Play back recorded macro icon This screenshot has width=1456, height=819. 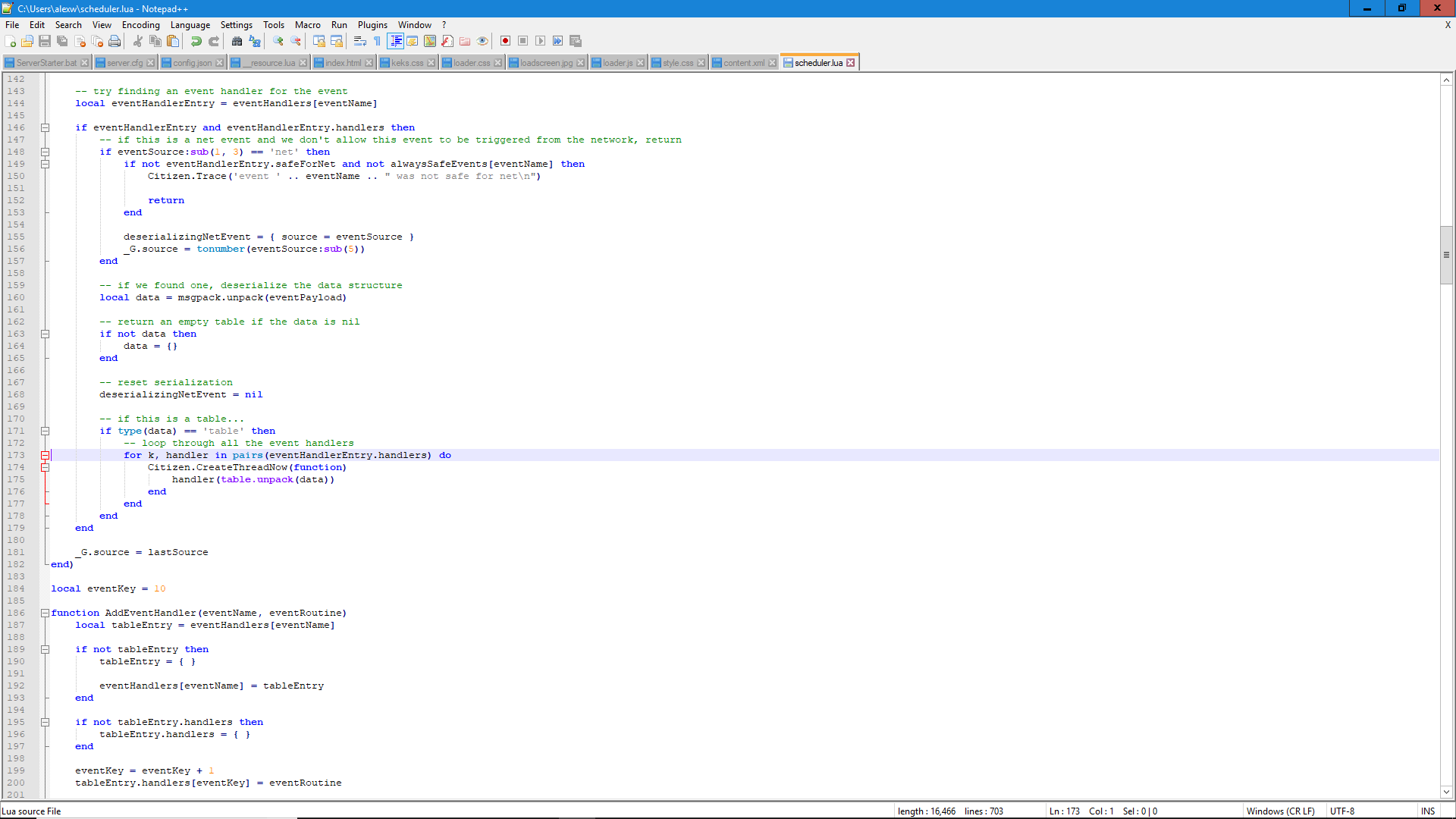541,41
